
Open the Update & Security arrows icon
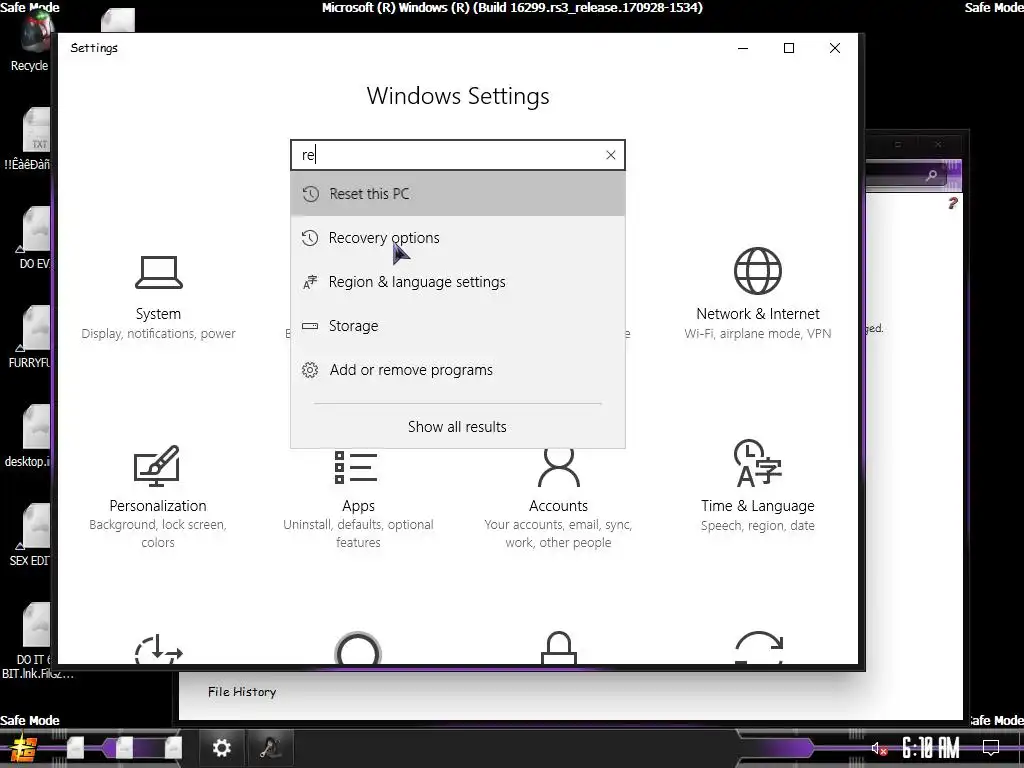point(758,647)
